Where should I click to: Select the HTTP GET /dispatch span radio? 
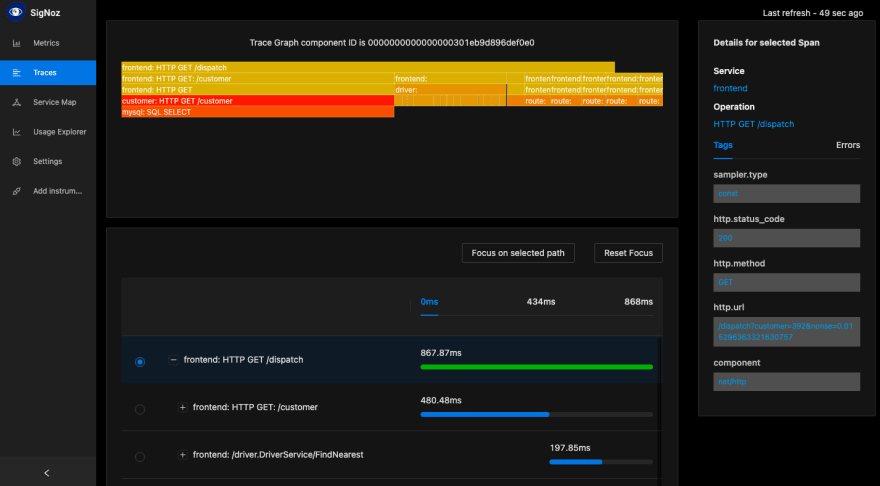140,362
